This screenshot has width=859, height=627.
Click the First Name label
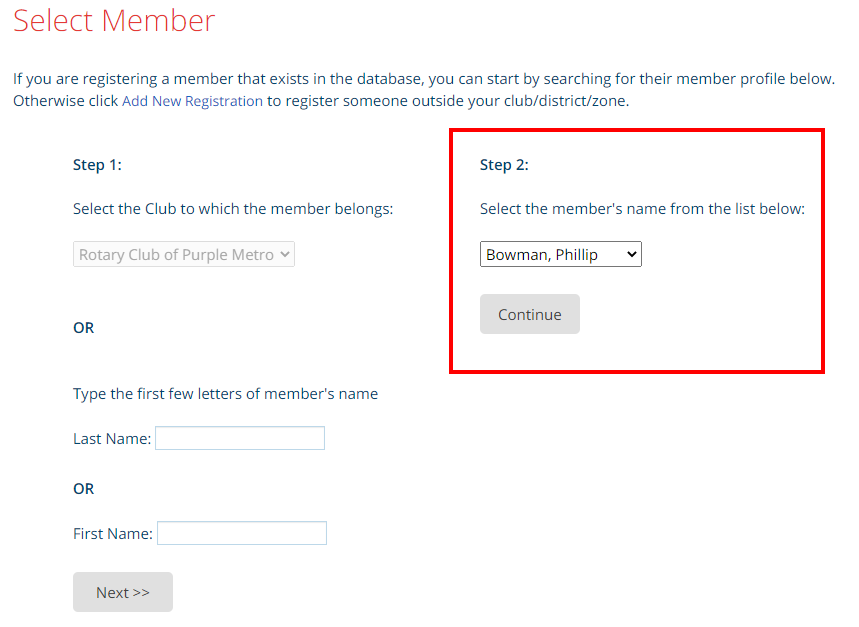(112, 534)
